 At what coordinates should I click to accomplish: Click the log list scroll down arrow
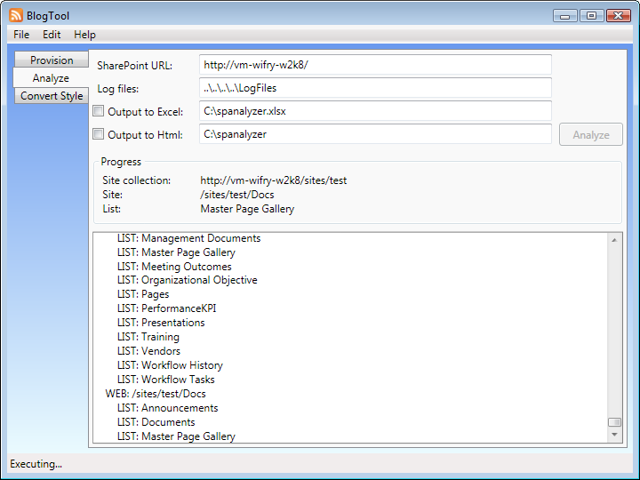[x=614, y=435]
